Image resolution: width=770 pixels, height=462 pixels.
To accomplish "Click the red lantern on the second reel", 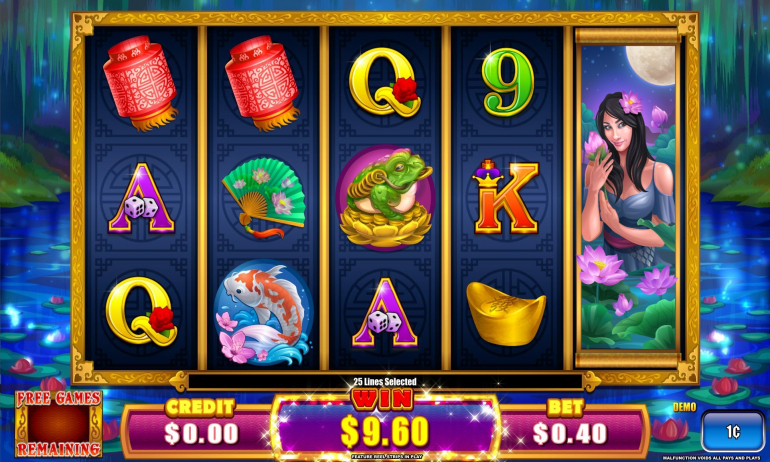I will 262,82.
